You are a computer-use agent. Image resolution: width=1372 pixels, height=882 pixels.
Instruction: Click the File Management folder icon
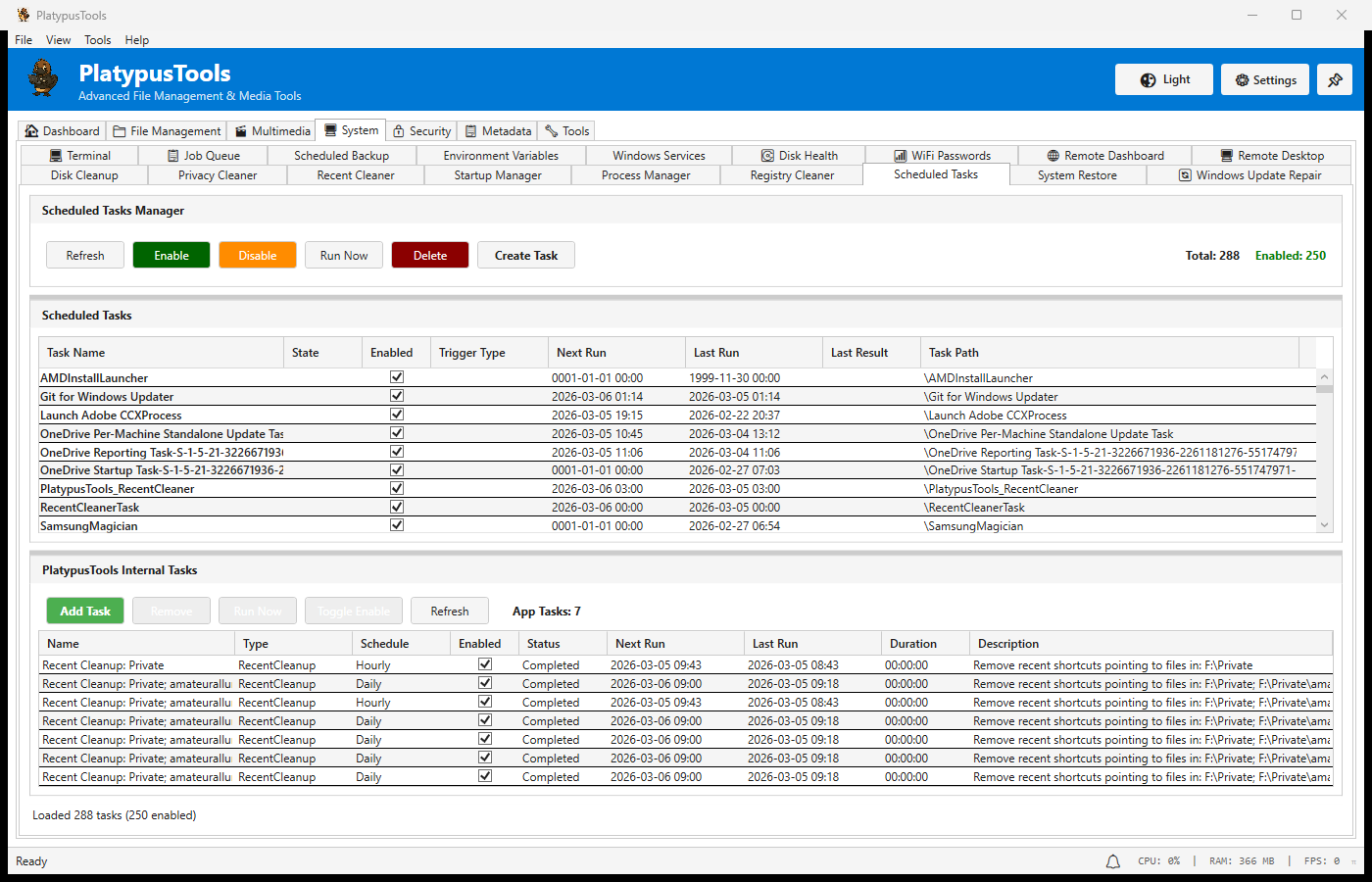tap(120, 131)
